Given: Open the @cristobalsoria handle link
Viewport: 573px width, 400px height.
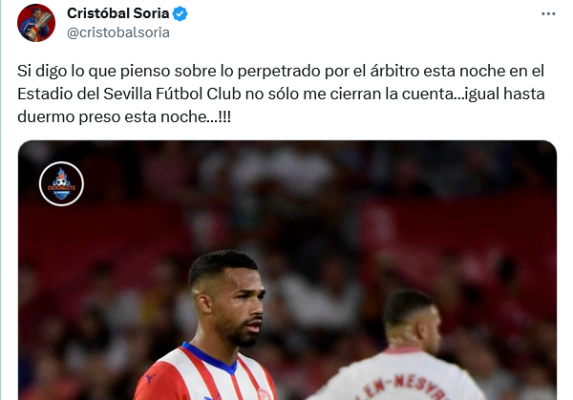Looking at the screenshot, I should pyautogui.click(x=118, y=33).
